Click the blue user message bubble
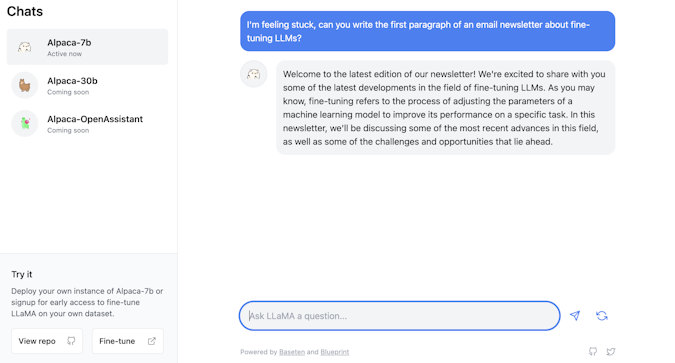The image size is (675, 363). 427,31
